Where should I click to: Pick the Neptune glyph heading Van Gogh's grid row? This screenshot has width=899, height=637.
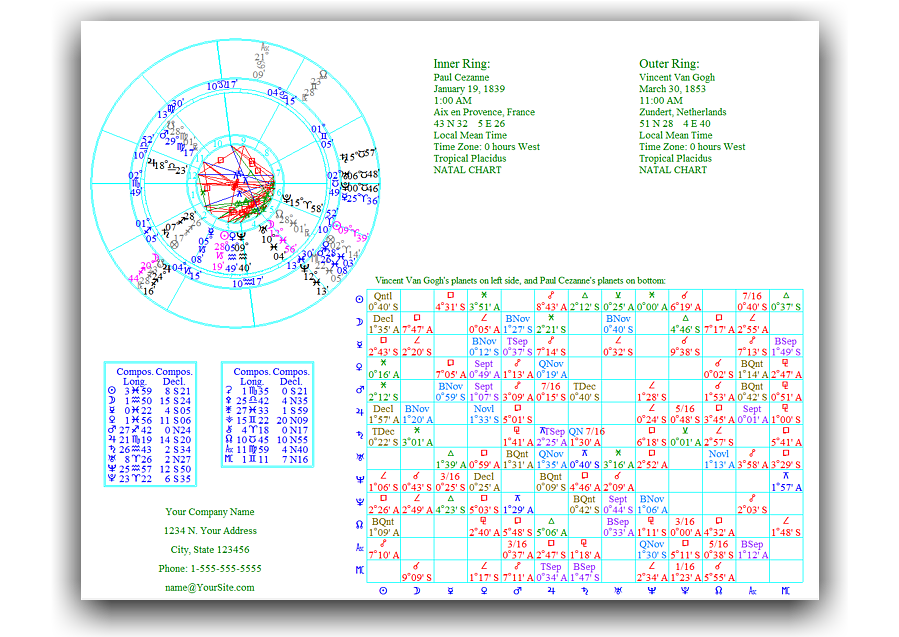click(359, 480)
